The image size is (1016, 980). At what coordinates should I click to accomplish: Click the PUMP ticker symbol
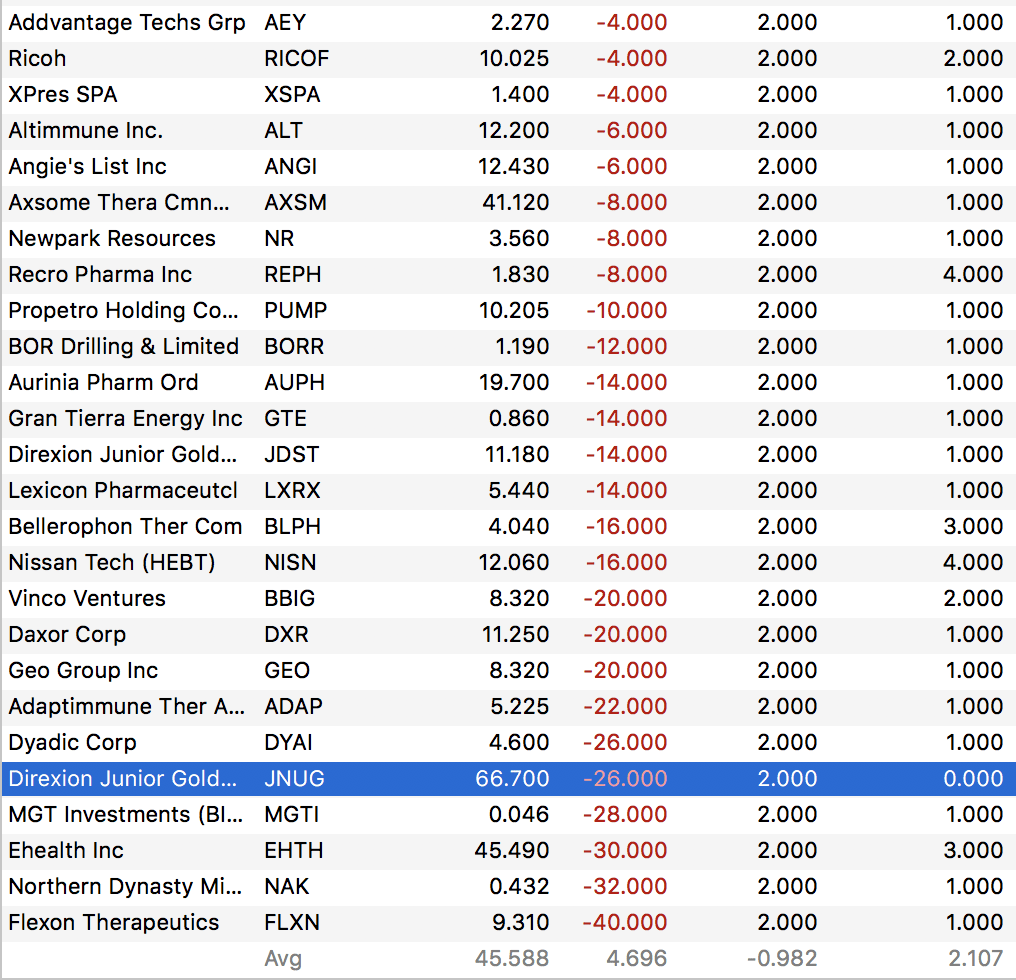tap(295, 310)
